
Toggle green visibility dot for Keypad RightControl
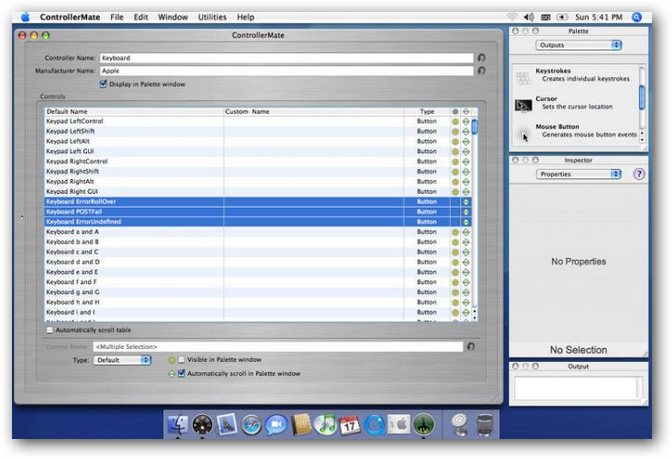(455, 162)
